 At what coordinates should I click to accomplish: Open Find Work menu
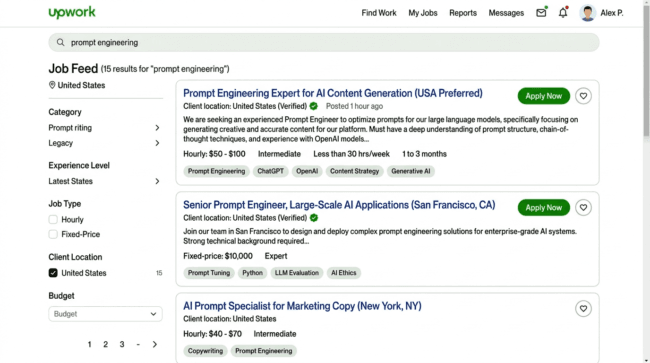click(x=379, y=13)
